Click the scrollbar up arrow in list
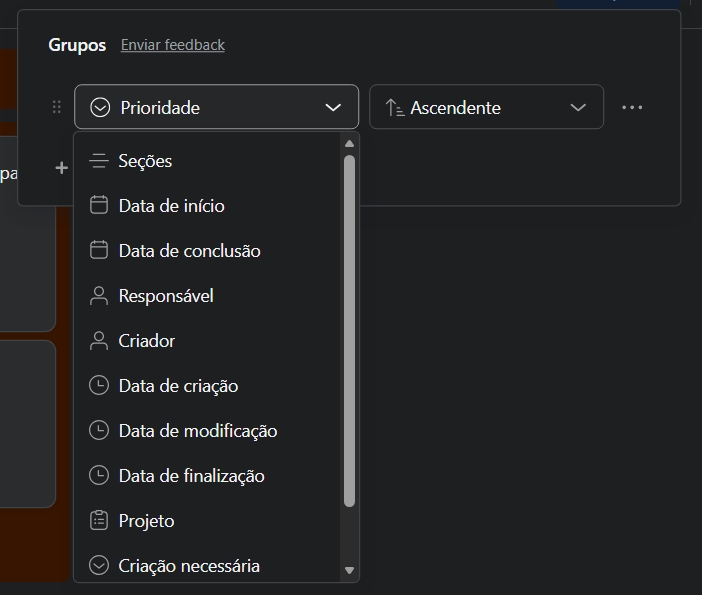 pos(349,144)
